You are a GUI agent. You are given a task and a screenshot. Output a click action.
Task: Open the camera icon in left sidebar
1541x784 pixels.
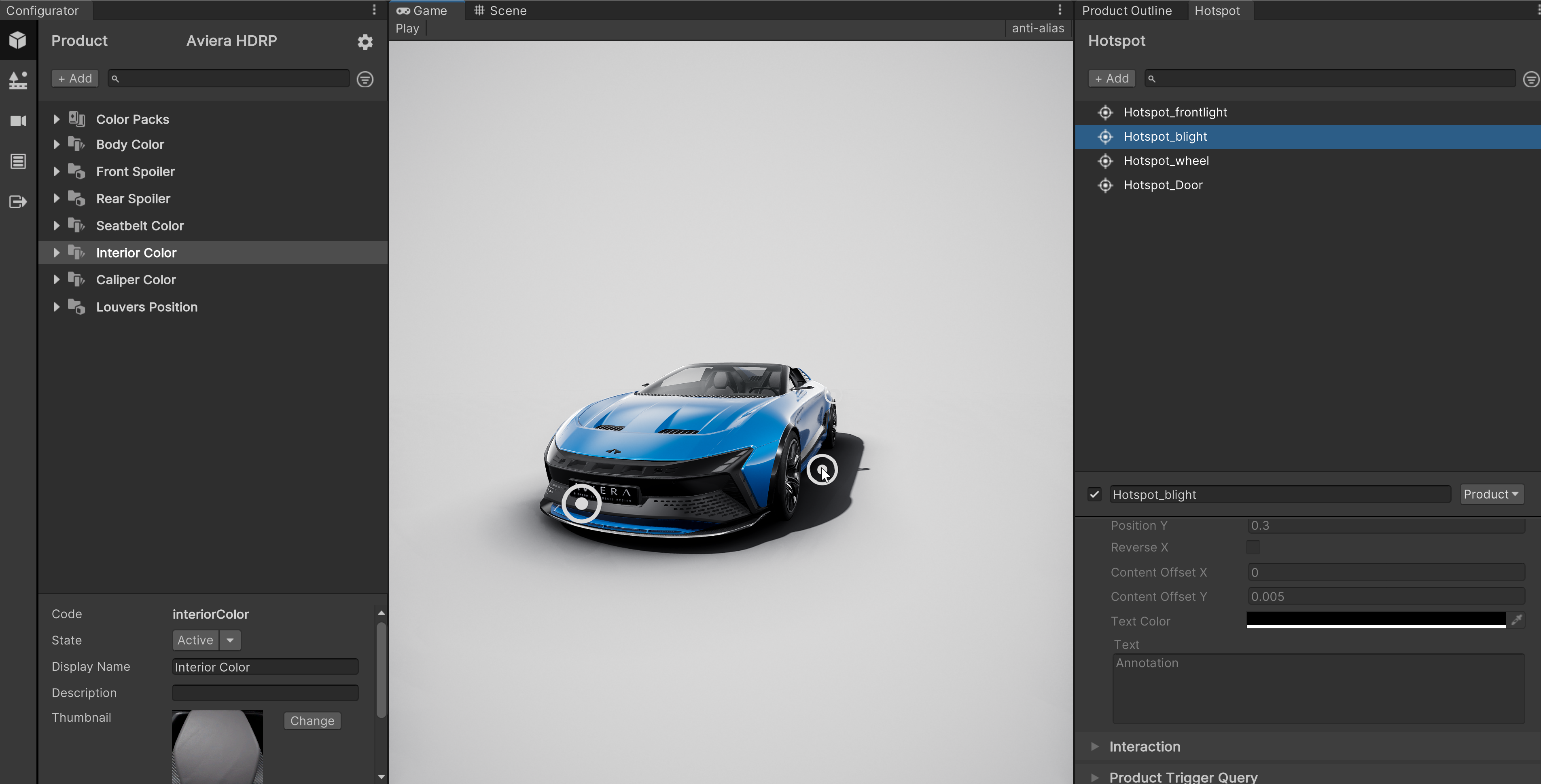coord(18,121)
